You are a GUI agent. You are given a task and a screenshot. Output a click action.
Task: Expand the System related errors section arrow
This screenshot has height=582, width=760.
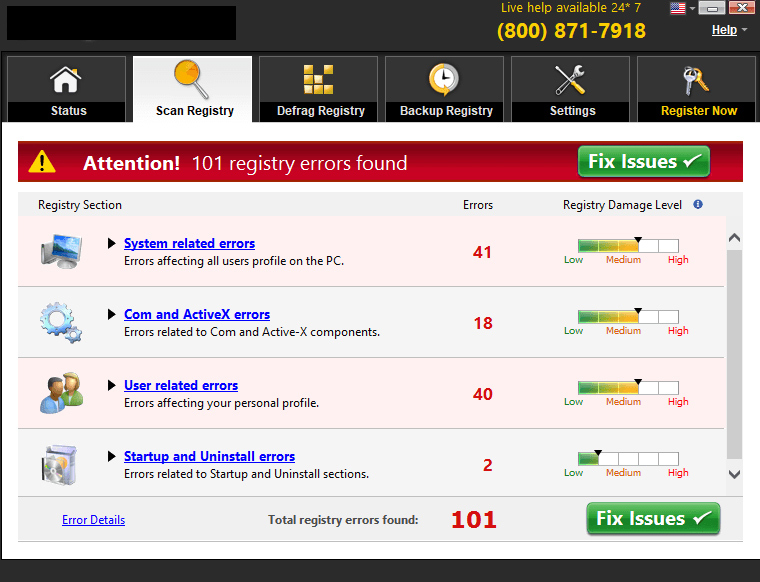tap(112, 244)
